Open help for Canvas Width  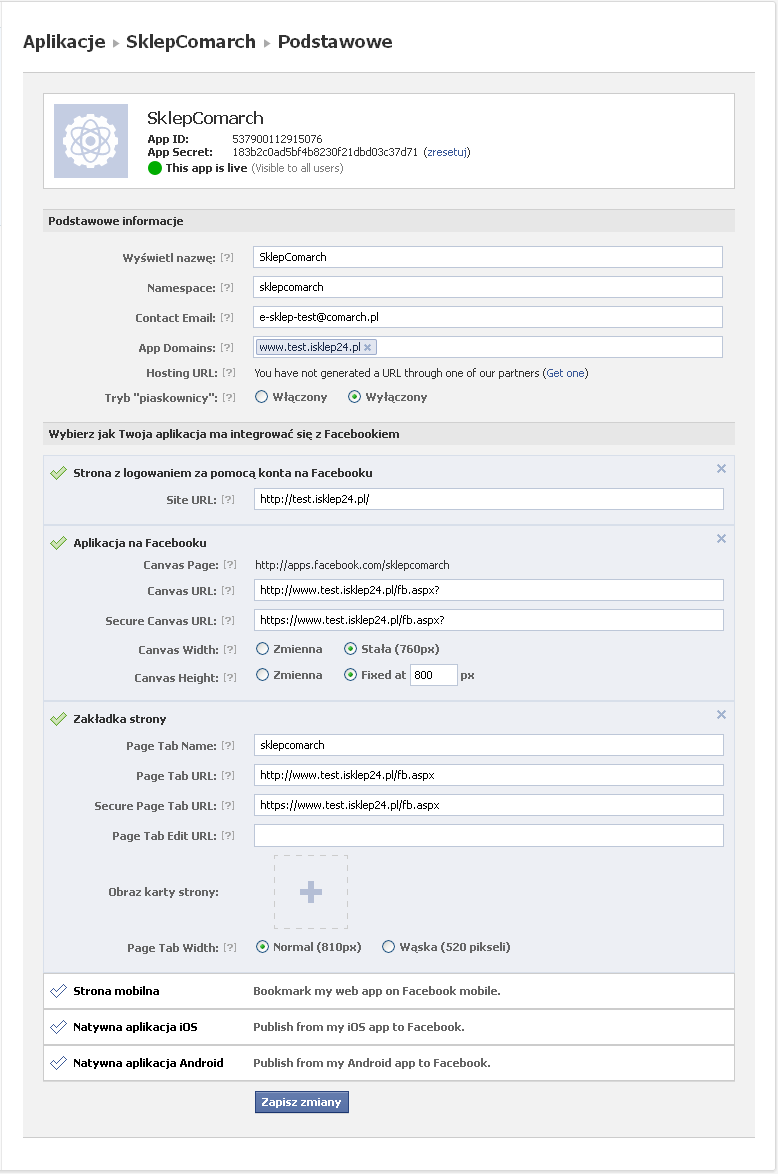point(230,649)
